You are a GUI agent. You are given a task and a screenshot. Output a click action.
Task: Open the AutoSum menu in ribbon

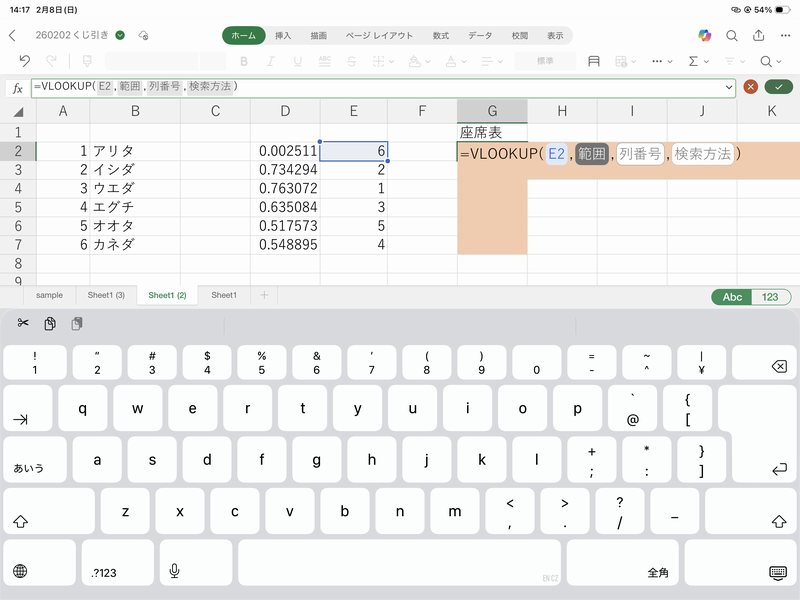click(697, 61)
